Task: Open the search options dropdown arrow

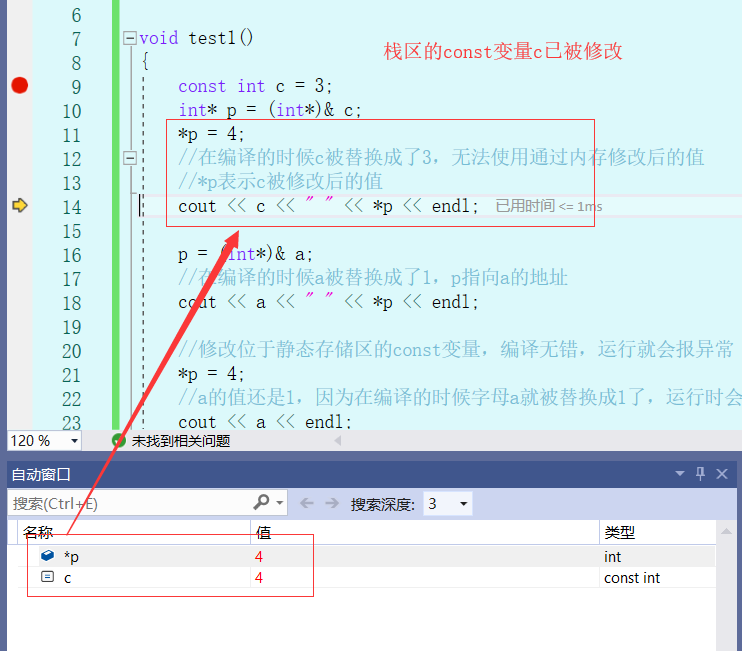Action: (x=280, y=503)
